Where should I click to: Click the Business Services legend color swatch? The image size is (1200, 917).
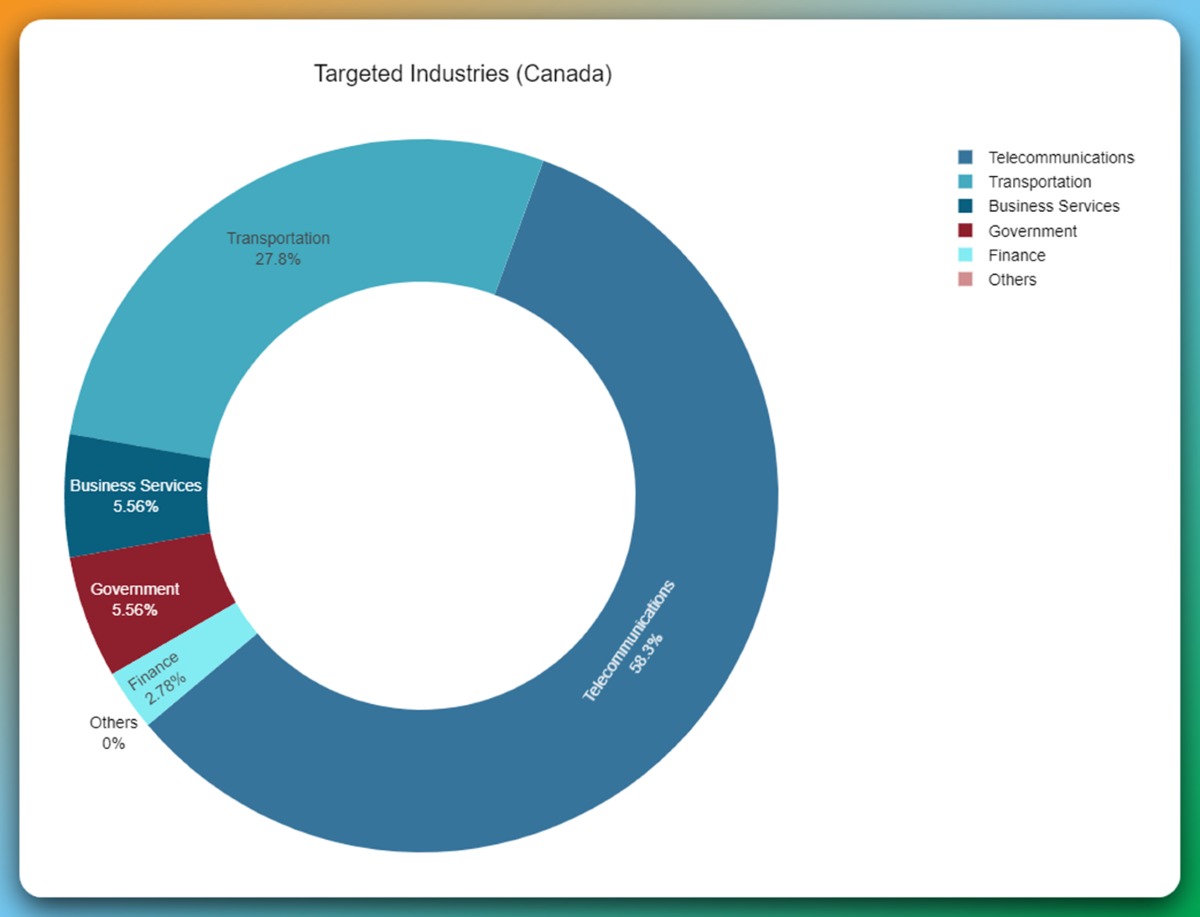[x=965, y=206]
